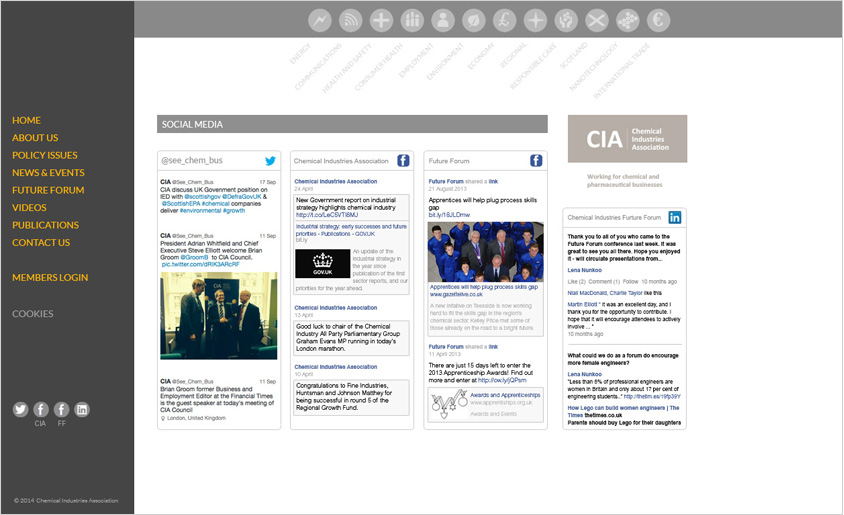Screen dimensions: 844x515
Task: Open the Nanotechnology molecule icon
Action: coord(628,21)
